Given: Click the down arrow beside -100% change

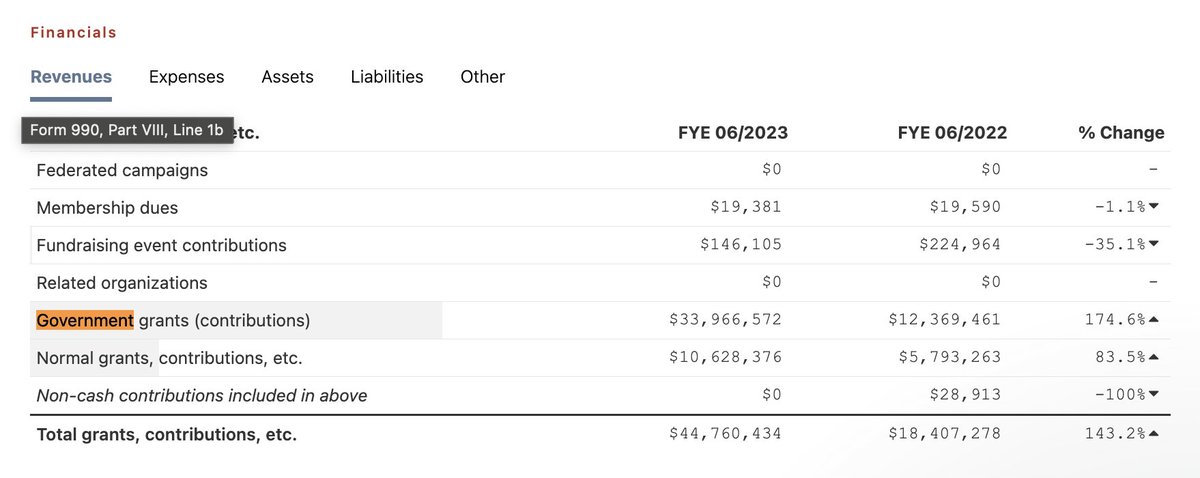Looking at the screenshot, I should [x=1154, y=395].
